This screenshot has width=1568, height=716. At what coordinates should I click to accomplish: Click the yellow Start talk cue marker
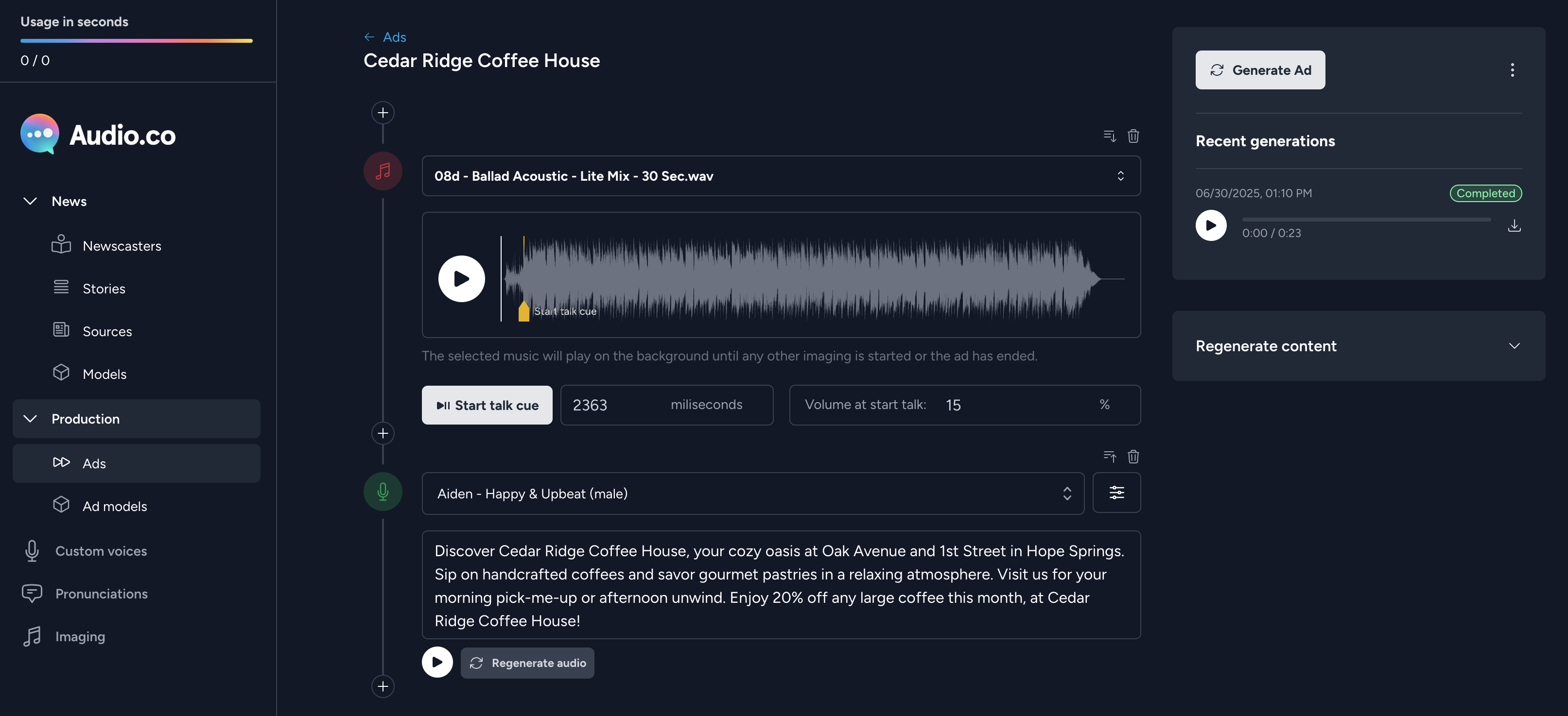pyautogui.click(x=523, y=311)
